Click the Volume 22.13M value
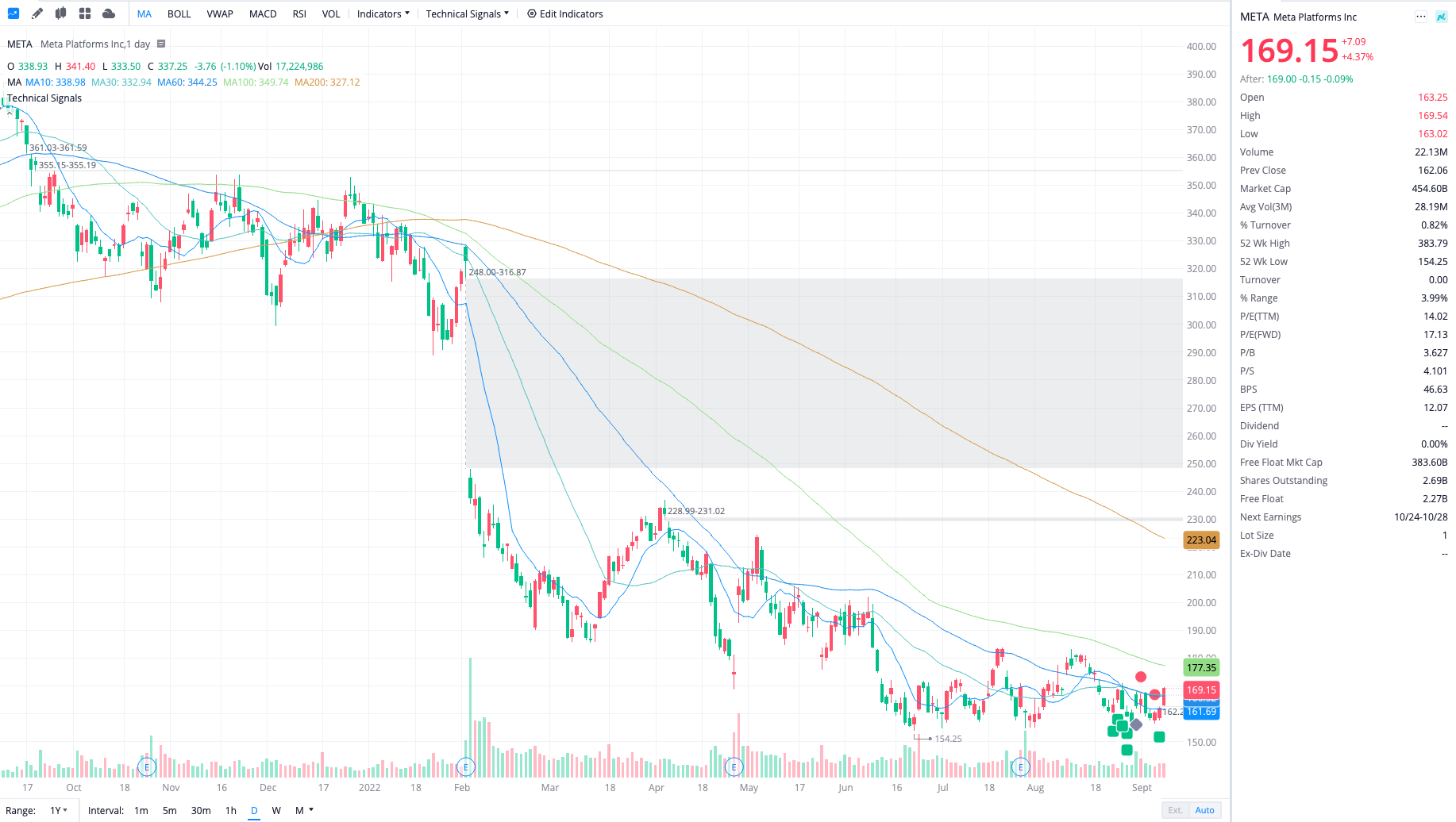This screenshot has width=1456, height=822. coord(1431,152)
